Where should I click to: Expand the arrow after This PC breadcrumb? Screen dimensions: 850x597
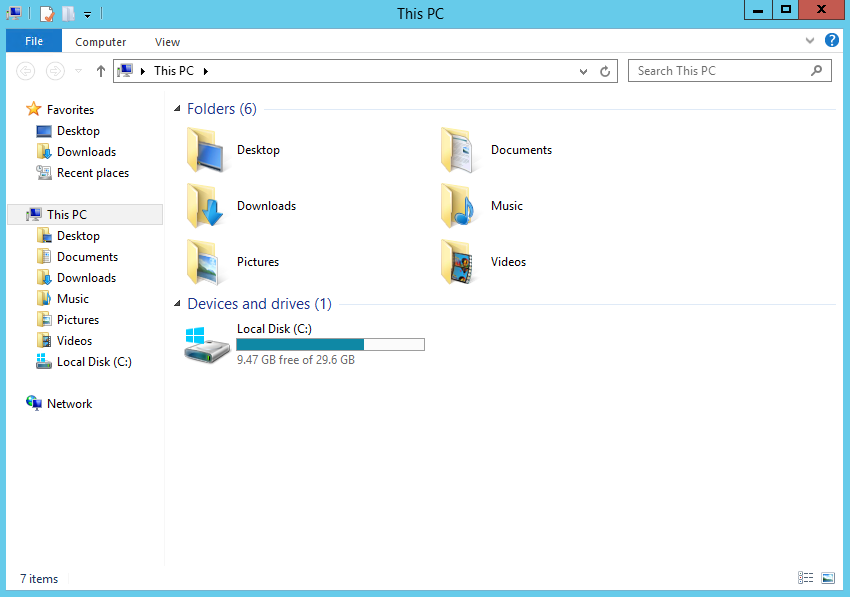click(x=205, y=71)
